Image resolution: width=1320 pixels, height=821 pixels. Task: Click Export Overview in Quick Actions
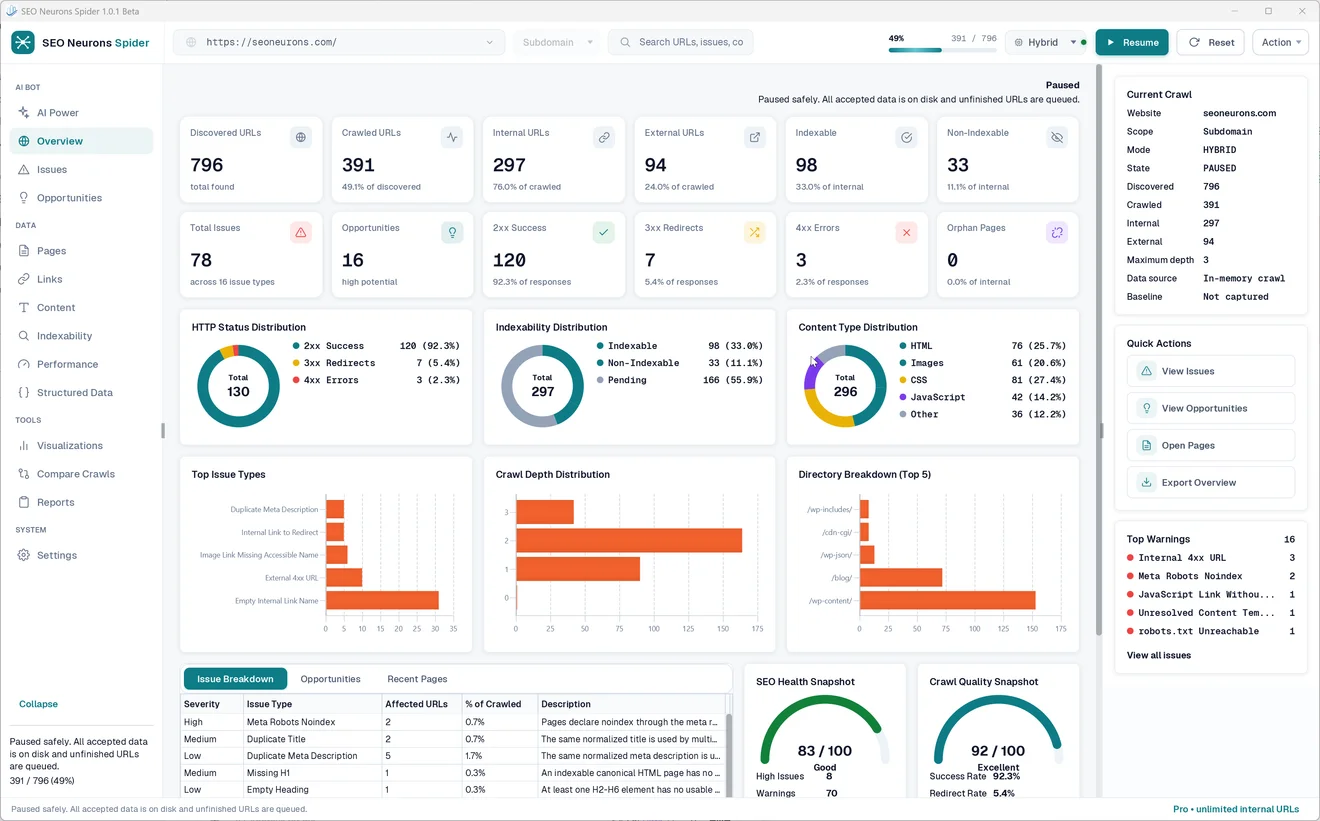click(x=1210, y=482)
